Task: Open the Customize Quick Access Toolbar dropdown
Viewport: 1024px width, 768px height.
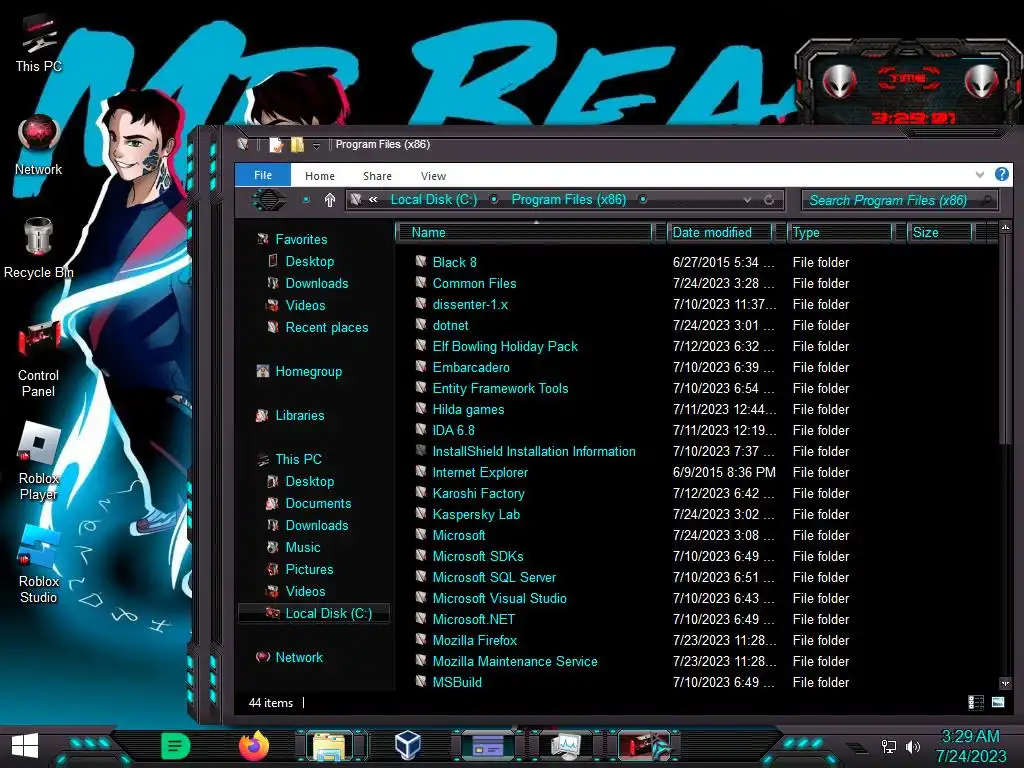Action: coord(316,145)
